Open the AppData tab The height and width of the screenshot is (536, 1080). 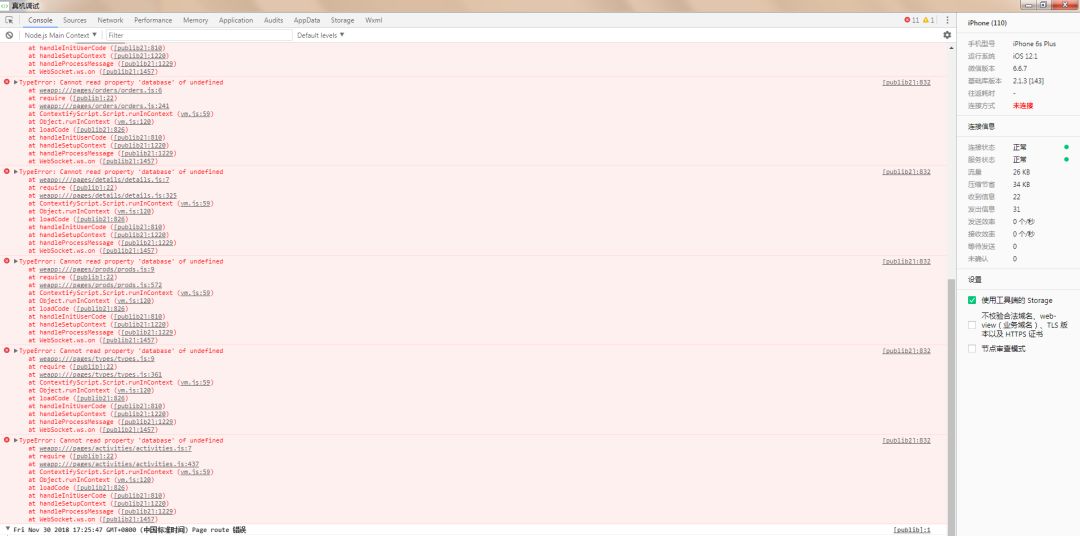pos(307,21)
